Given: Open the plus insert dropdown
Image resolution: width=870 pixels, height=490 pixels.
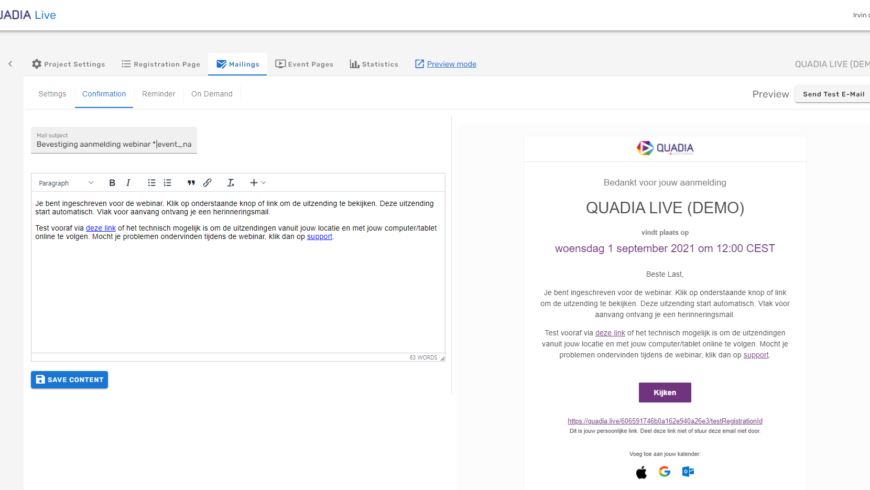Looking at the screenshot, I should pyautogui.click(x=257, y=183).
